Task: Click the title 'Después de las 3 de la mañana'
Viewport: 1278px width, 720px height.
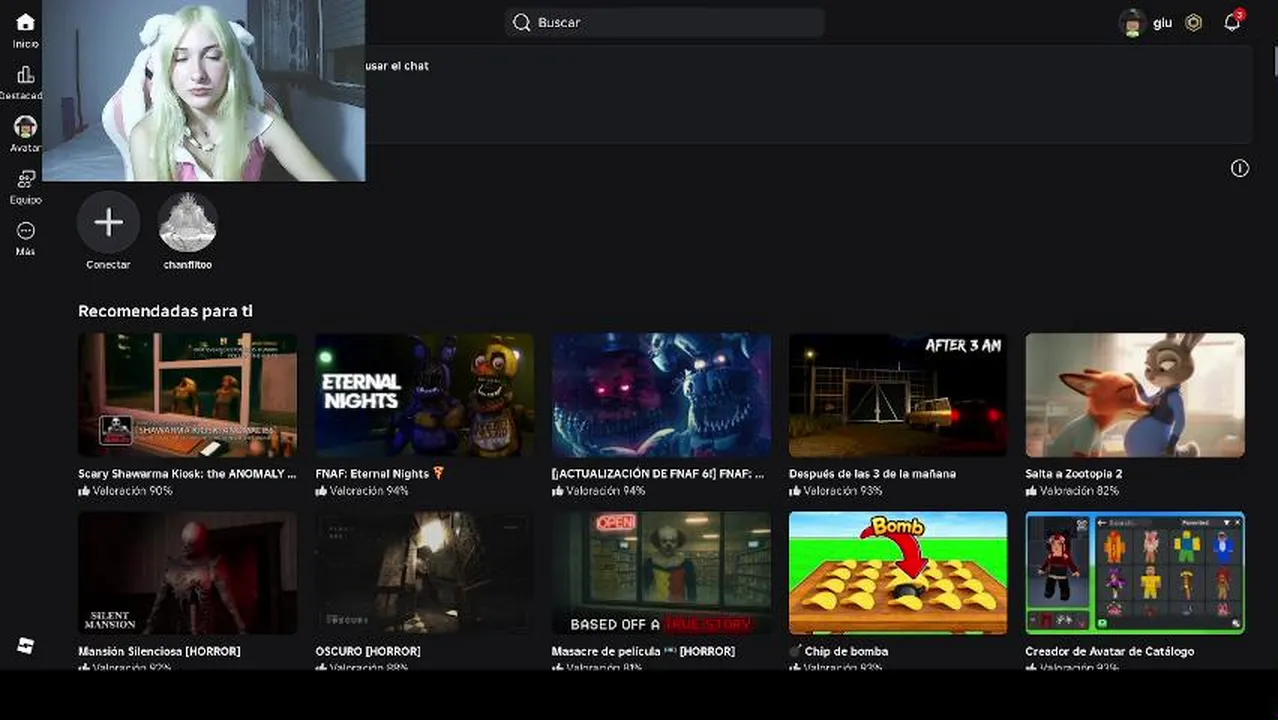Action: [x=872, y=474]
